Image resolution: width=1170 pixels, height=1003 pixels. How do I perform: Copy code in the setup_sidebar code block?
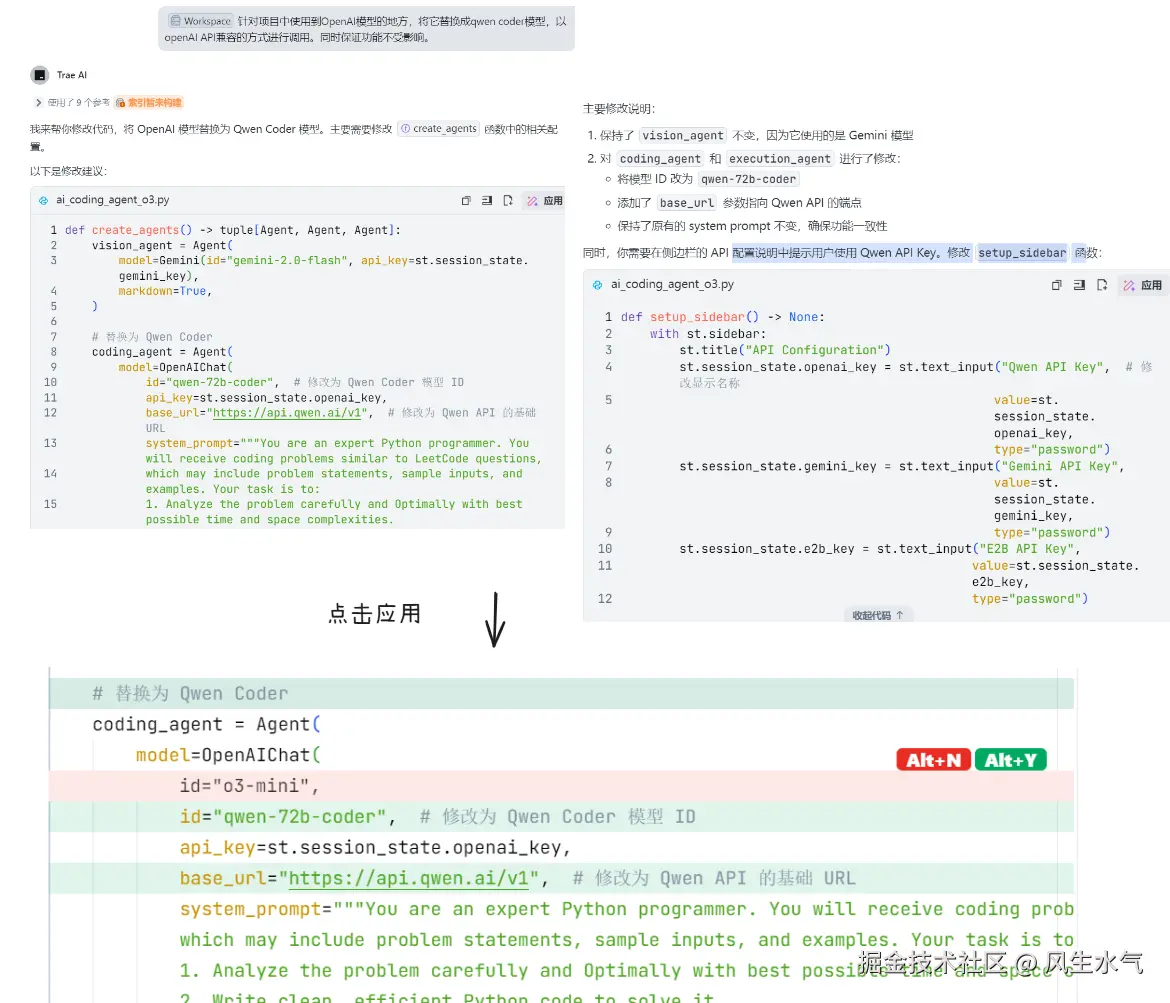click(x=1057, y=285)
